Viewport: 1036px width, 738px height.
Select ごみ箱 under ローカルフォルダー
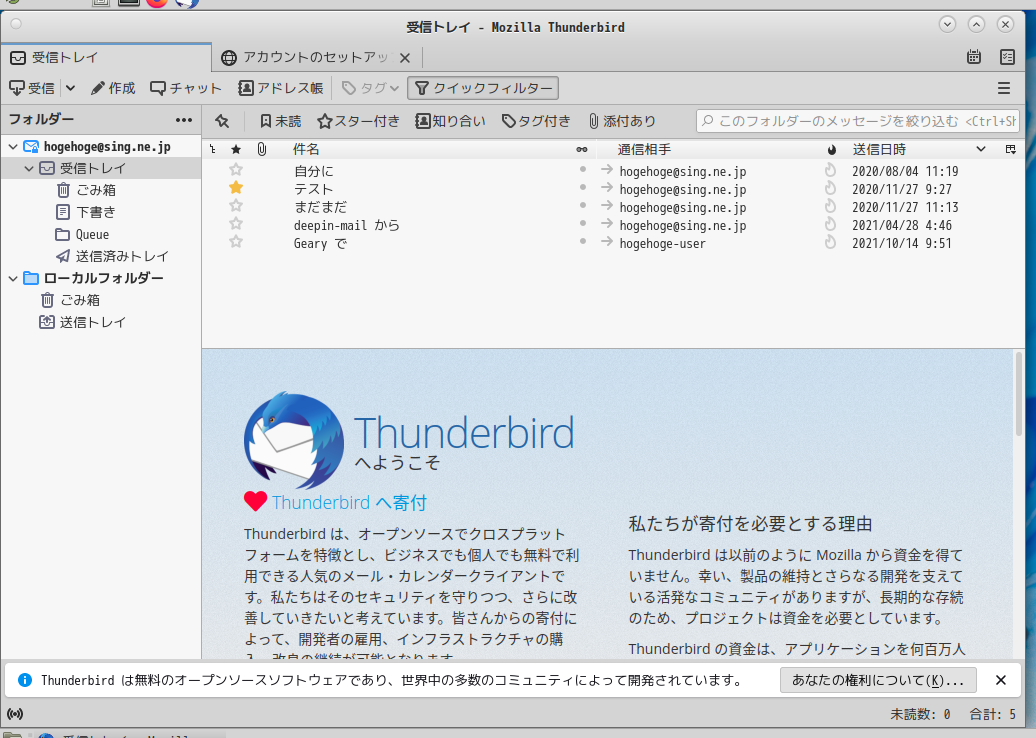click(71, 300)
